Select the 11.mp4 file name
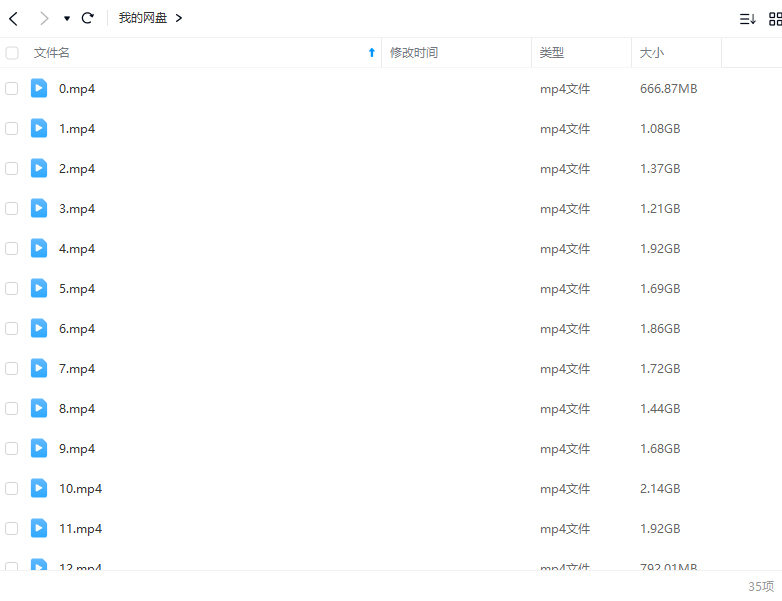Viewport: 782px width, 601px height. (x=80, y=528)
